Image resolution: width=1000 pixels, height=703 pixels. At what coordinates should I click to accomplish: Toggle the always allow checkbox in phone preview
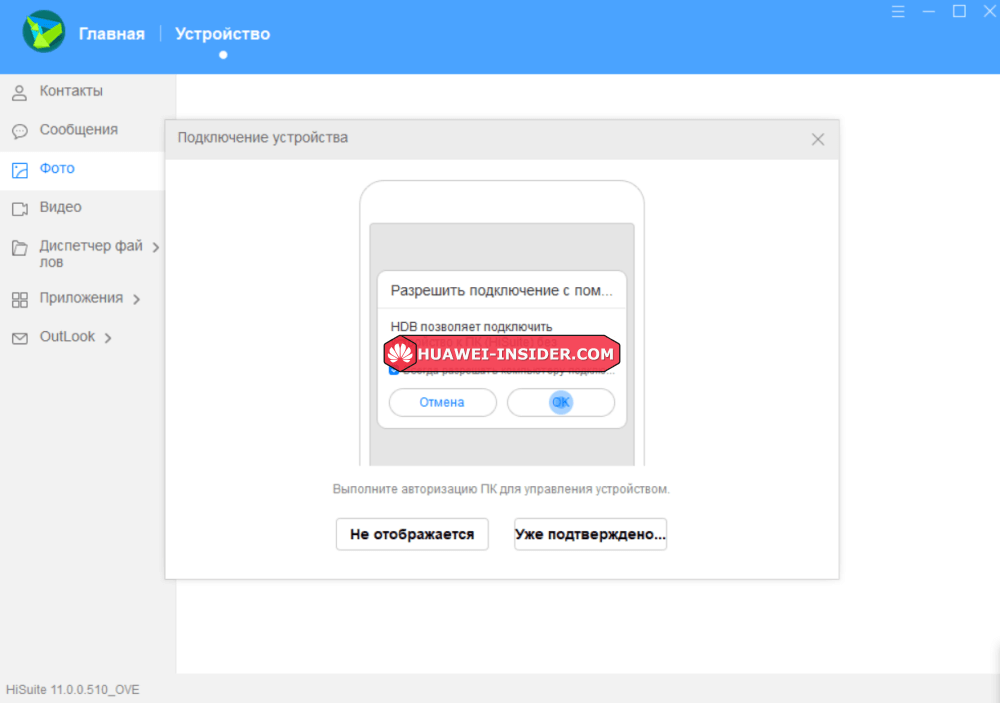click(x=394, y=369)
